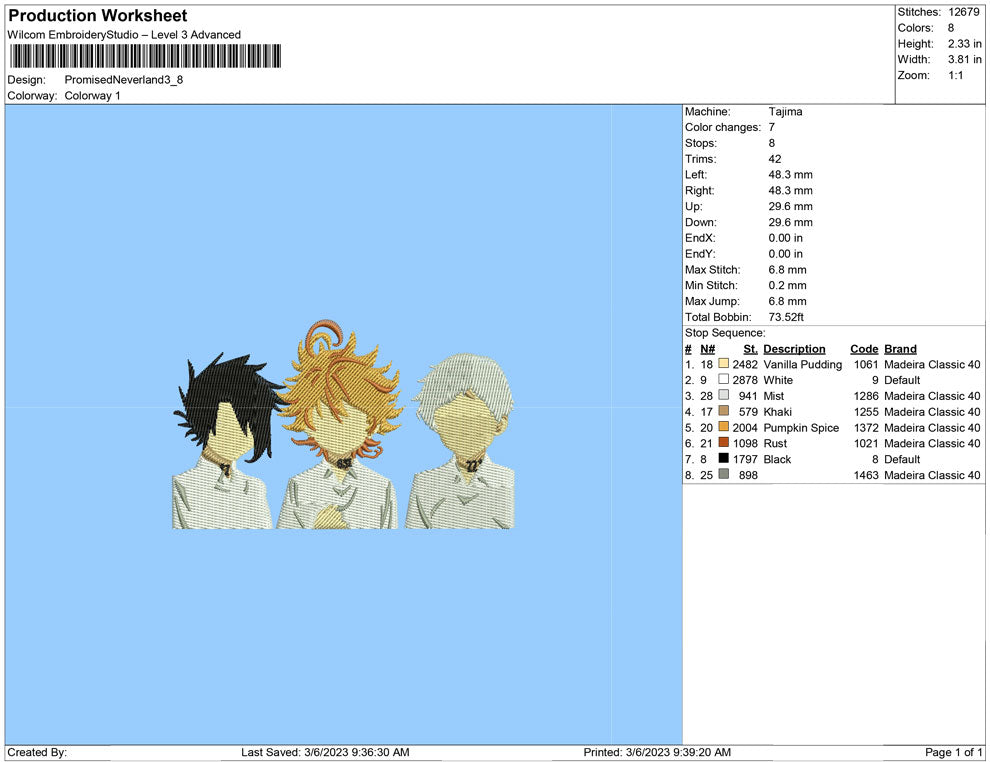Click the Vanilla Pudding thread color swatch

click(x=724, y=364)
